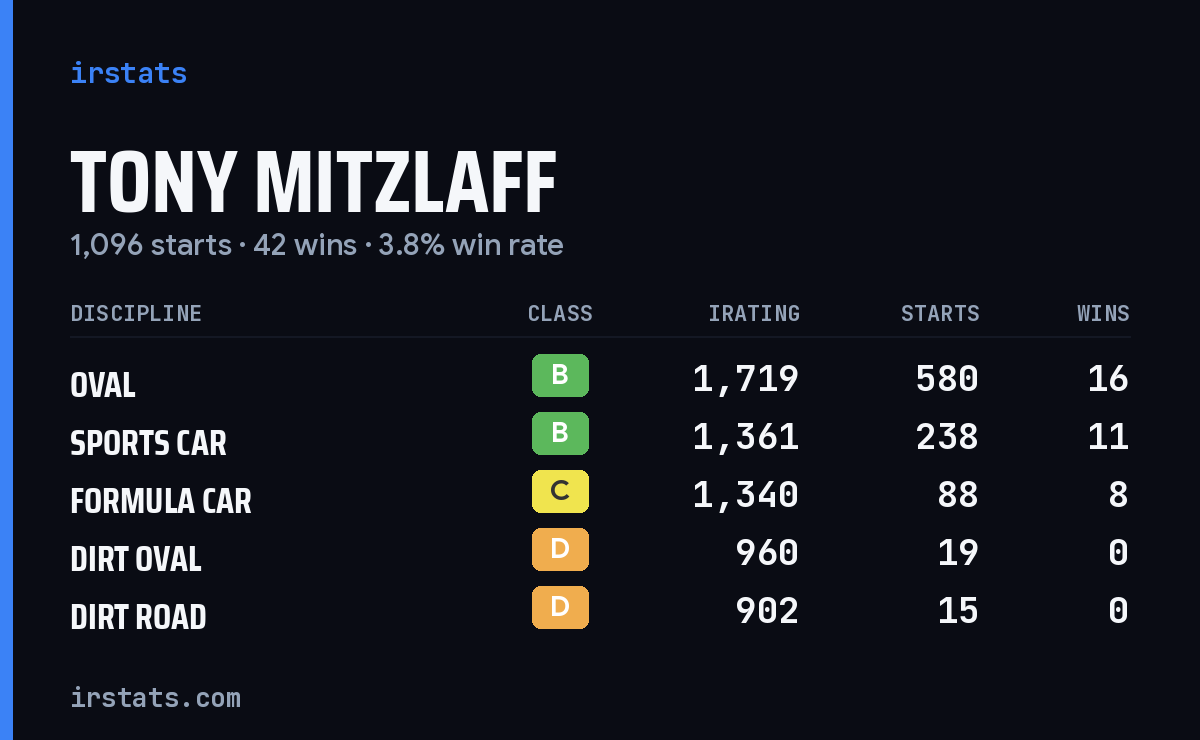Click the career starts and wins summary
The image size is (1200, 740).
[317, 245]
